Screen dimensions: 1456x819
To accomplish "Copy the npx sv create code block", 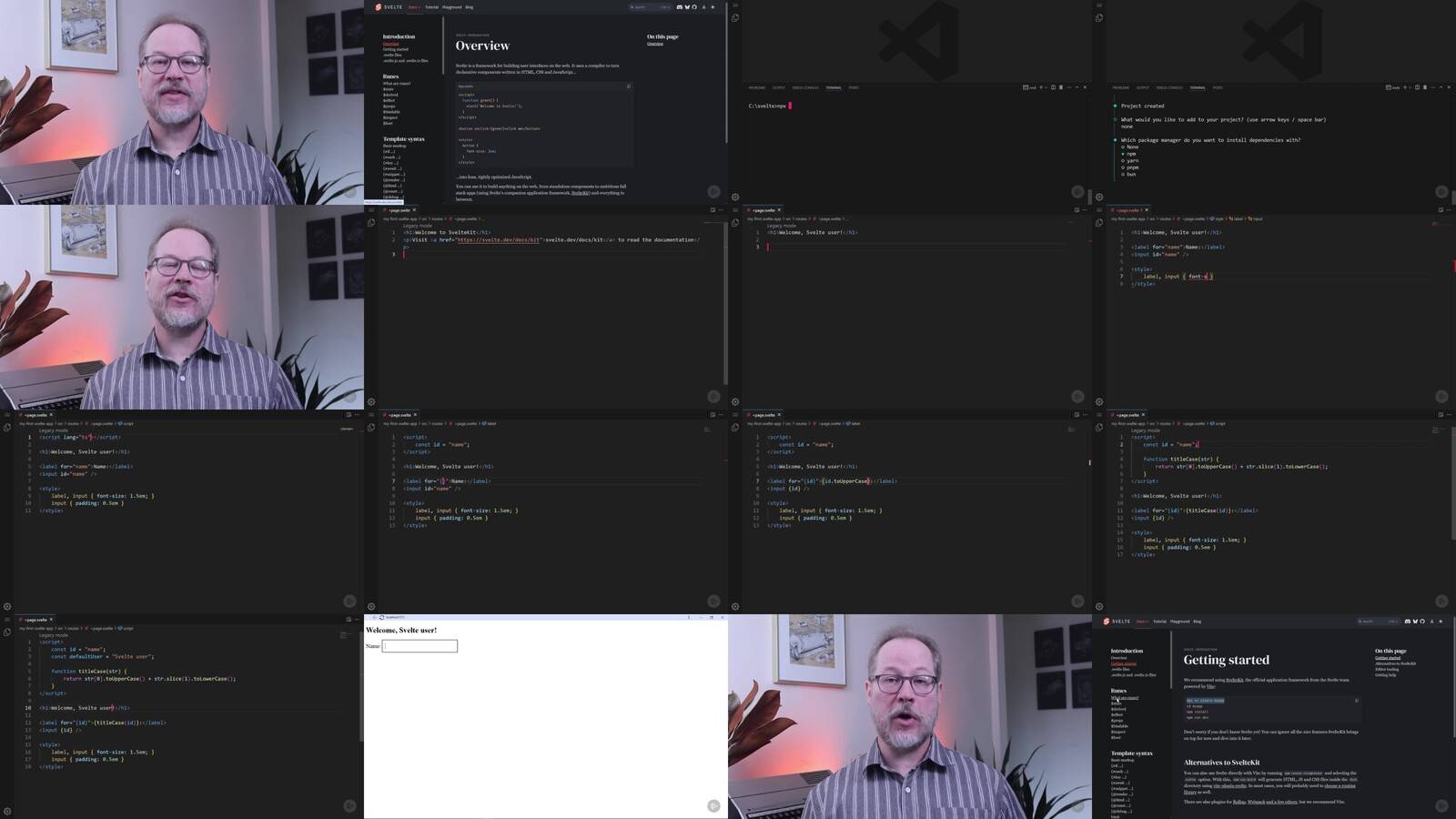I will coord(1357,701).
